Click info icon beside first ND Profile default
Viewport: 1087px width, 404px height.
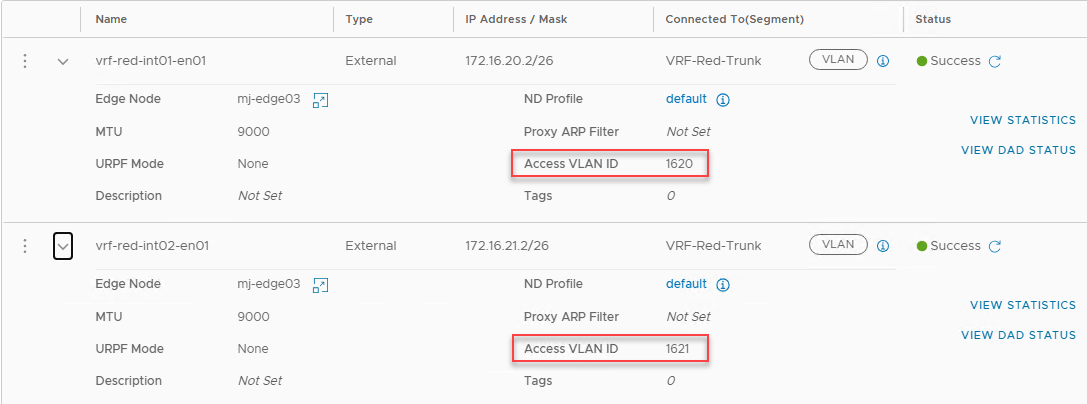coord(723,100)
